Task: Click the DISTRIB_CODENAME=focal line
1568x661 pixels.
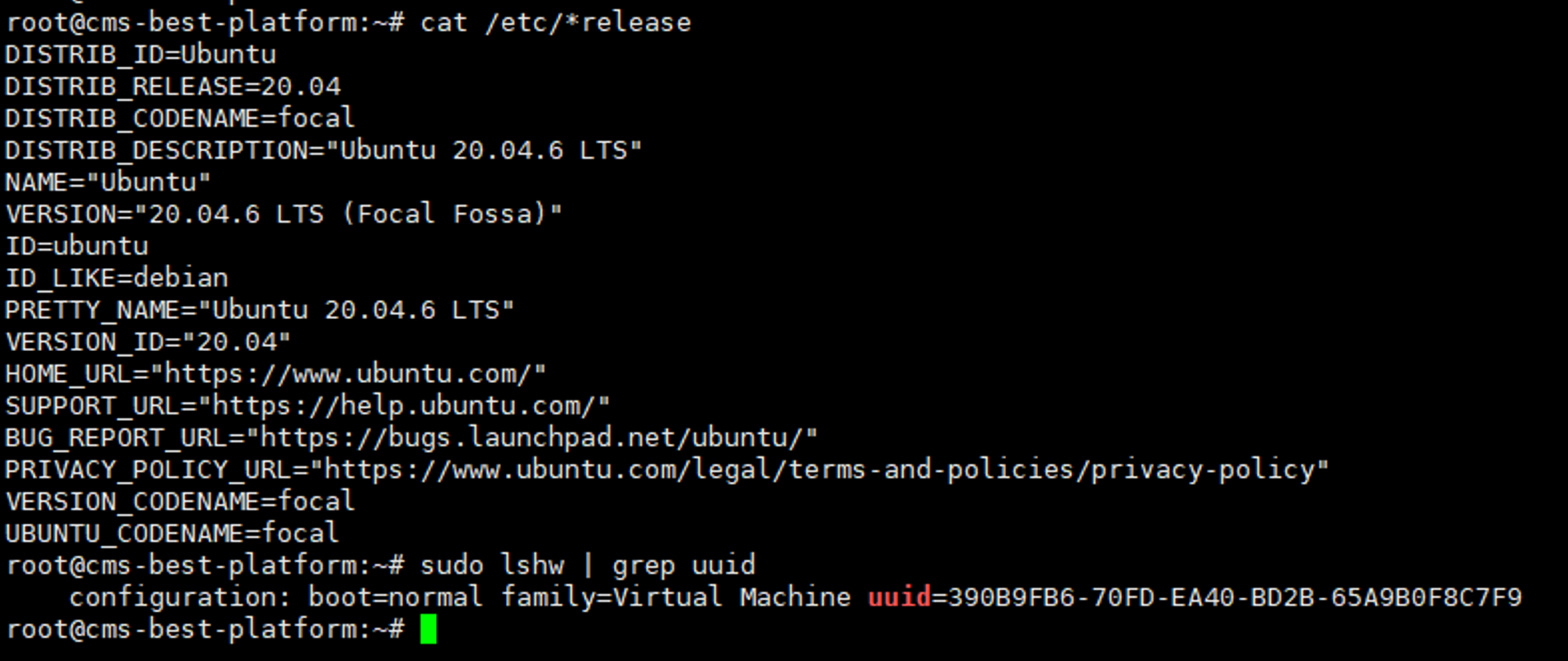Action: point(180,118)
